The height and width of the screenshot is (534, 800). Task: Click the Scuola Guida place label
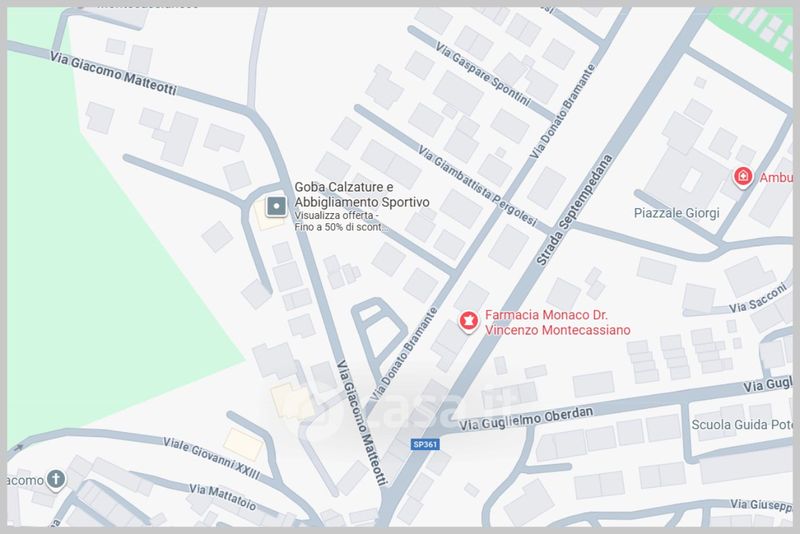pos(742,424)
